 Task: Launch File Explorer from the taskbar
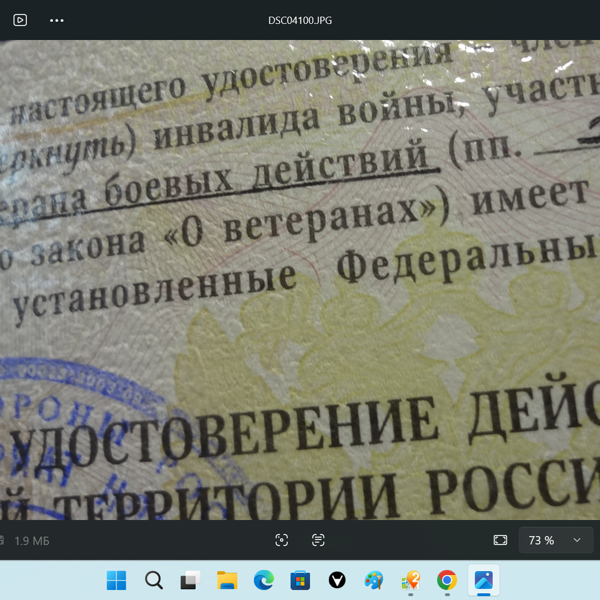(x=227, y=580)
